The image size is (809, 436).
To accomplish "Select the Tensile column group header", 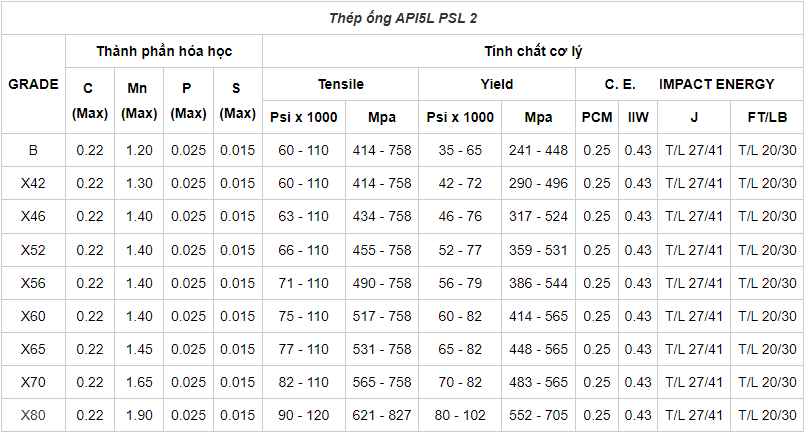I will tap(340, 84).
